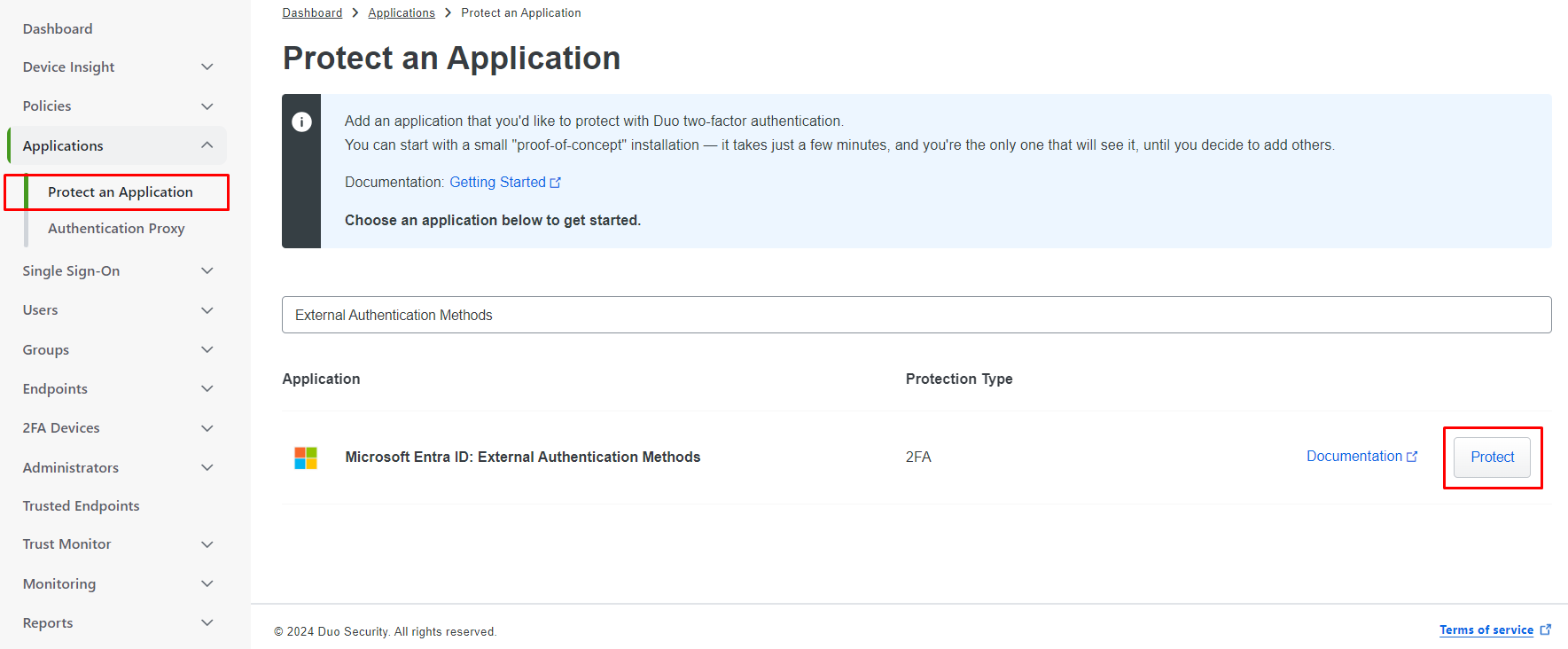This screenshot has height=649, width=1568.
Task: Follow the Dashboard breadcrumb link
Action: (312, 13)
